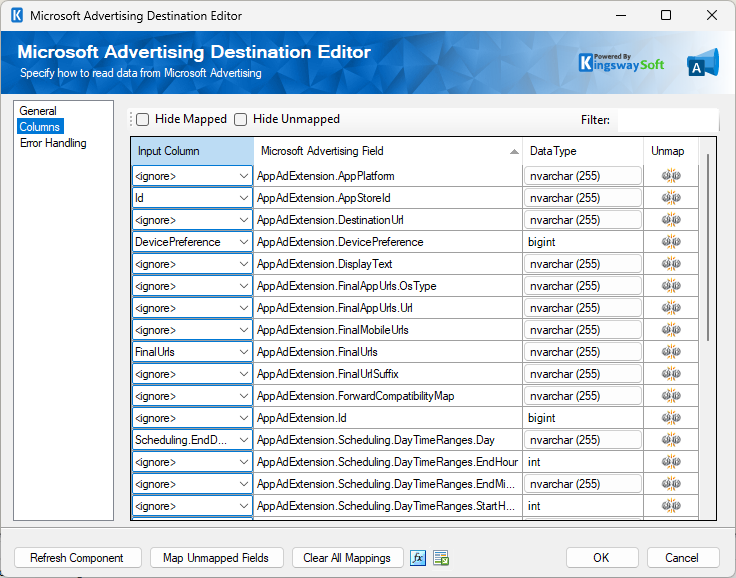Click the Filter text input field
736x578 pixels.
[x=667, y=120]
